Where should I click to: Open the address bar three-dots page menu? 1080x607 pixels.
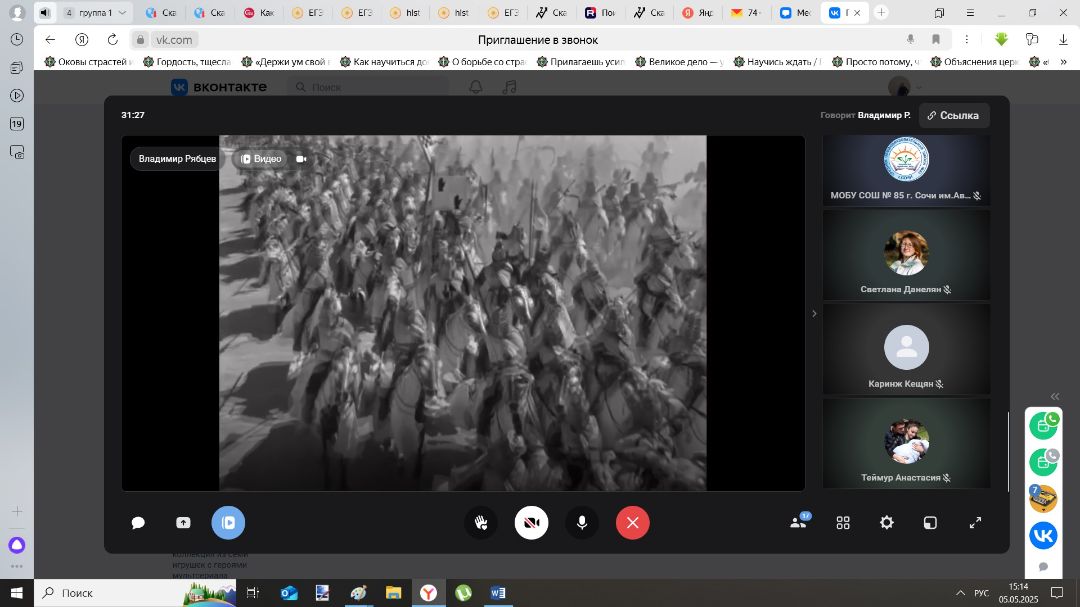tap(966, 39)
